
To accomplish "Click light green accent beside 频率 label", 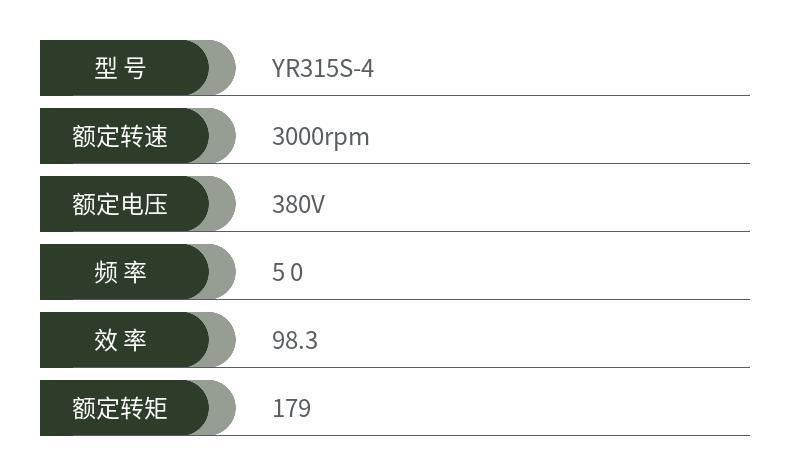I will point(224,272).
